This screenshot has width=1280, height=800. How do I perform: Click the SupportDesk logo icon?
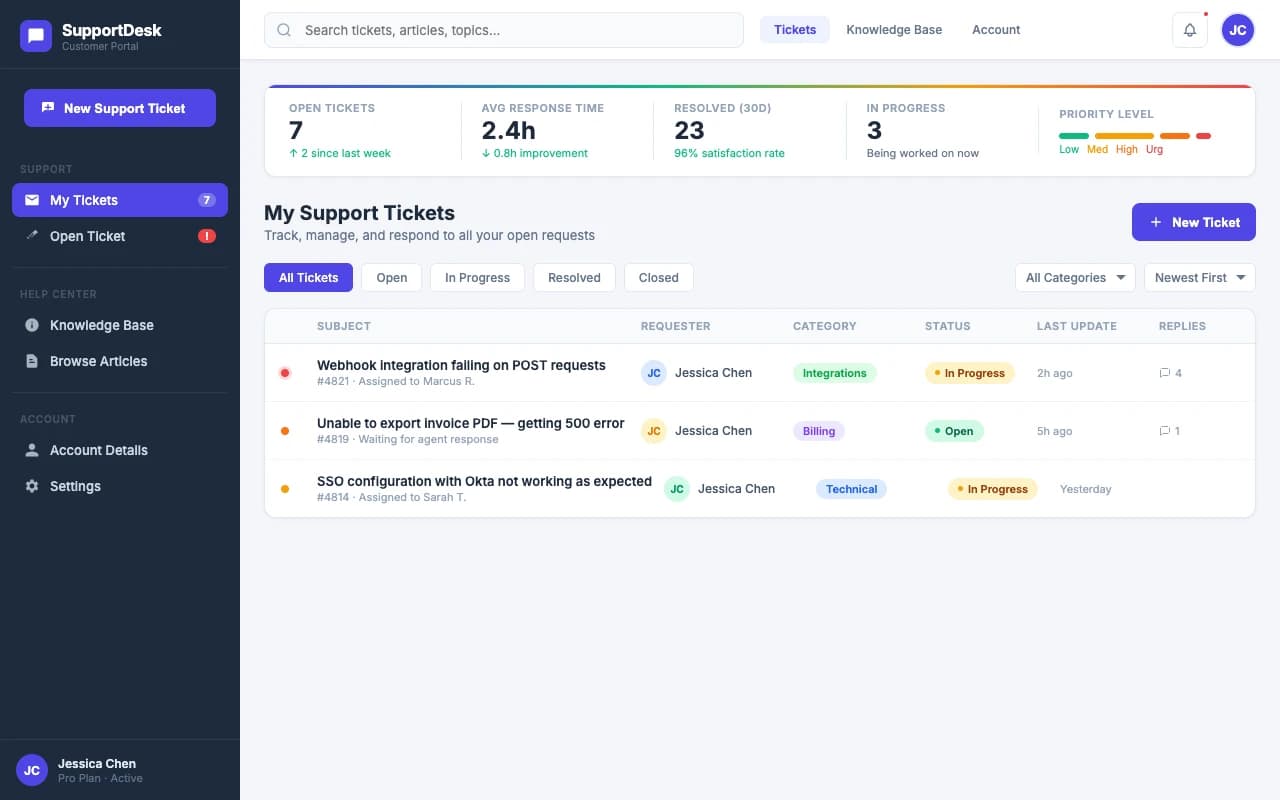tap(36, 35)
